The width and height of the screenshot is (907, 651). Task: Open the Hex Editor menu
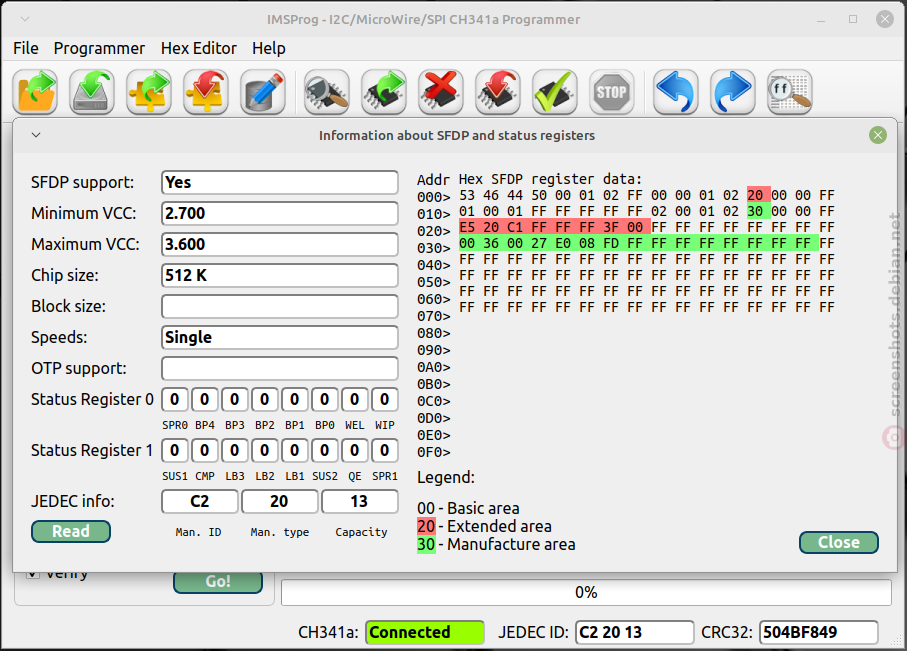pyautogui.click(x=198, y=49)
